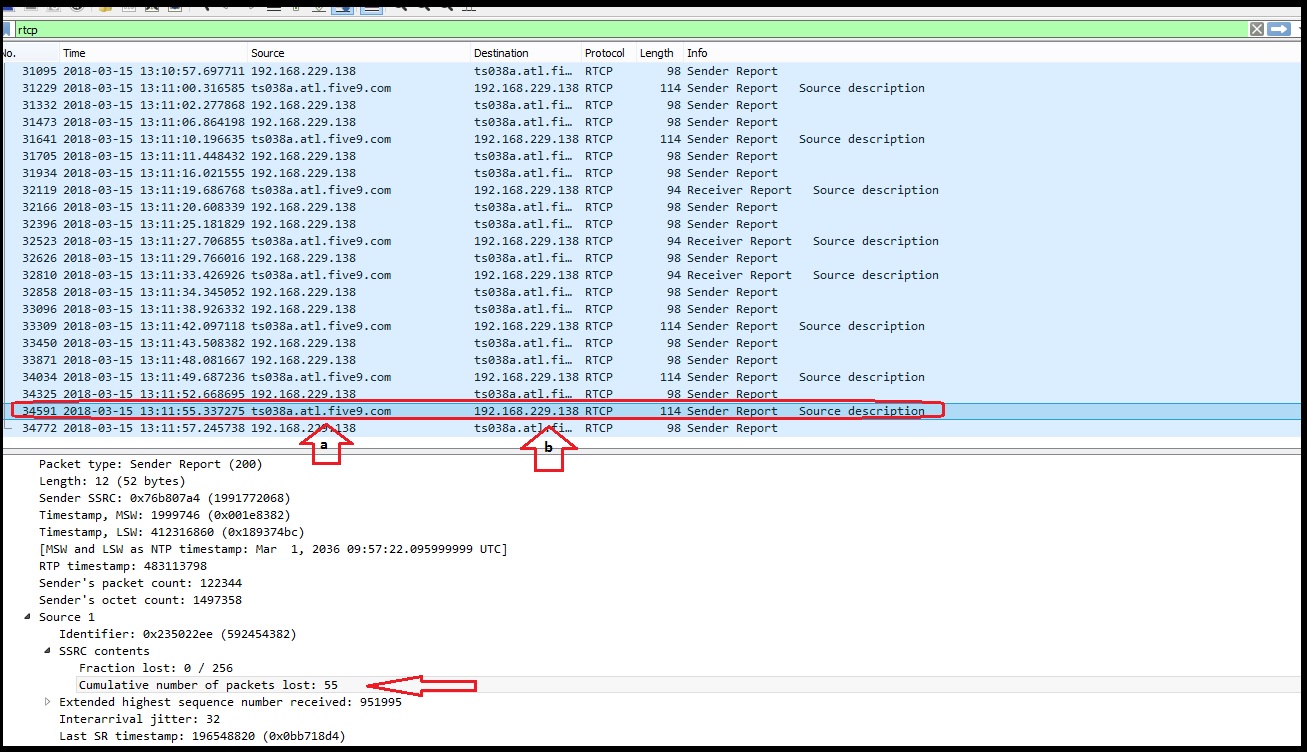
Task: Select Receiver Report packet 32523
Action: pos(653,241)
